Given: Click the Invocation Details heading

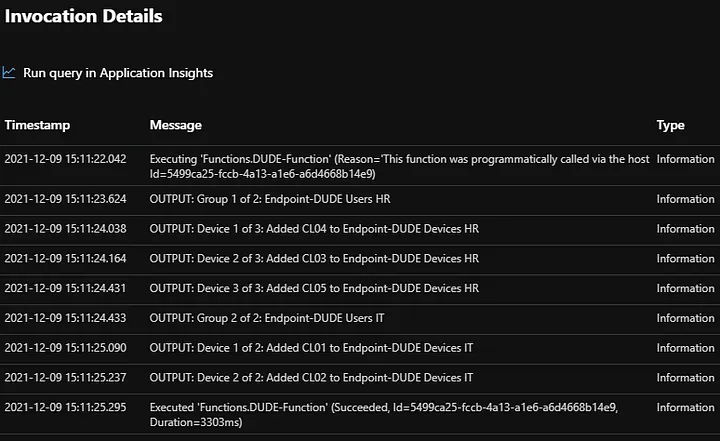Looking at the screenshot, I should point(84,17).
